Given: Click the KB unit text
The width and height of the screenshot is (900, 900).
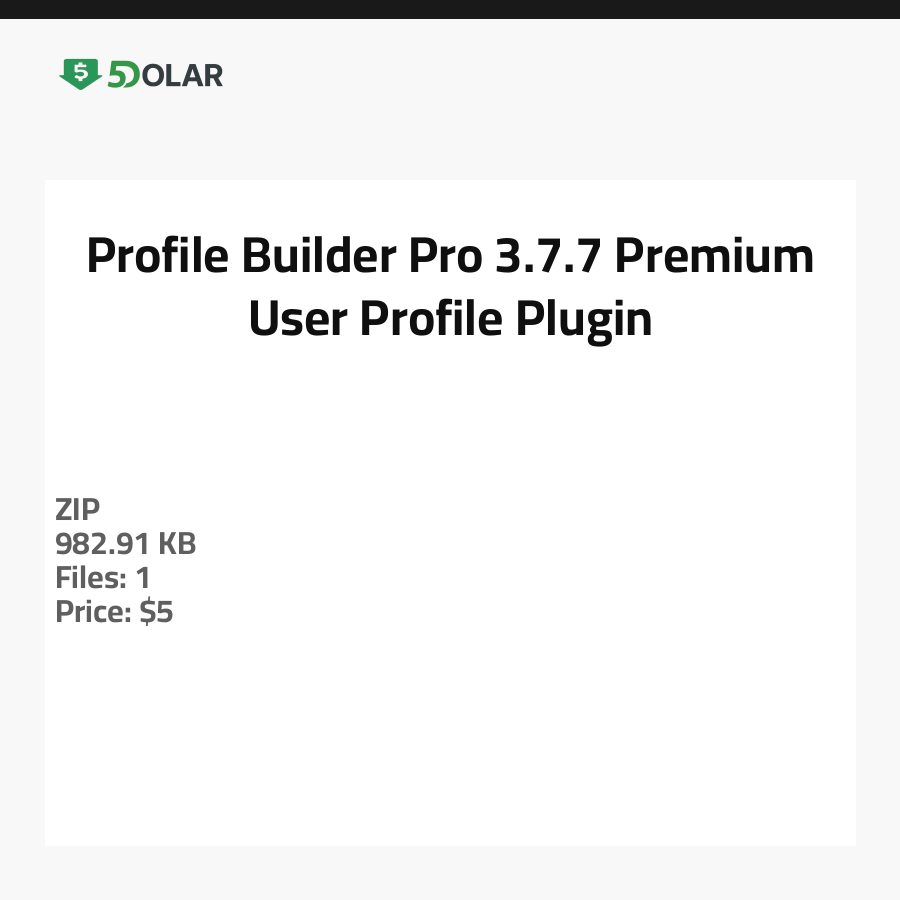Looking at the screenshot, I should point(177,544).
